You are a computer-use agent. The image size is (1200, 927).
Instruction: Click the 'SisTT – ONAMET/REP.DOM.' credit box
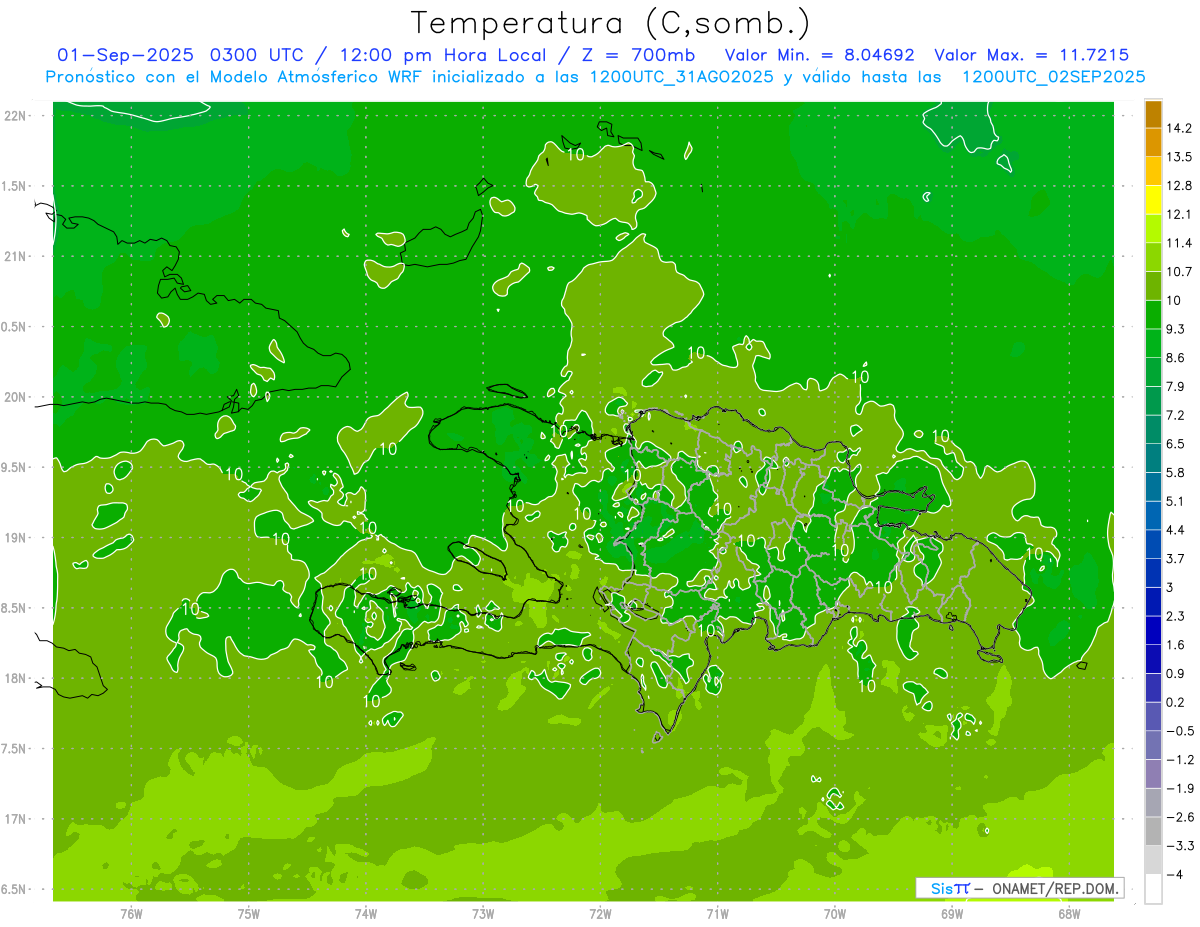tap(1020, 888)
